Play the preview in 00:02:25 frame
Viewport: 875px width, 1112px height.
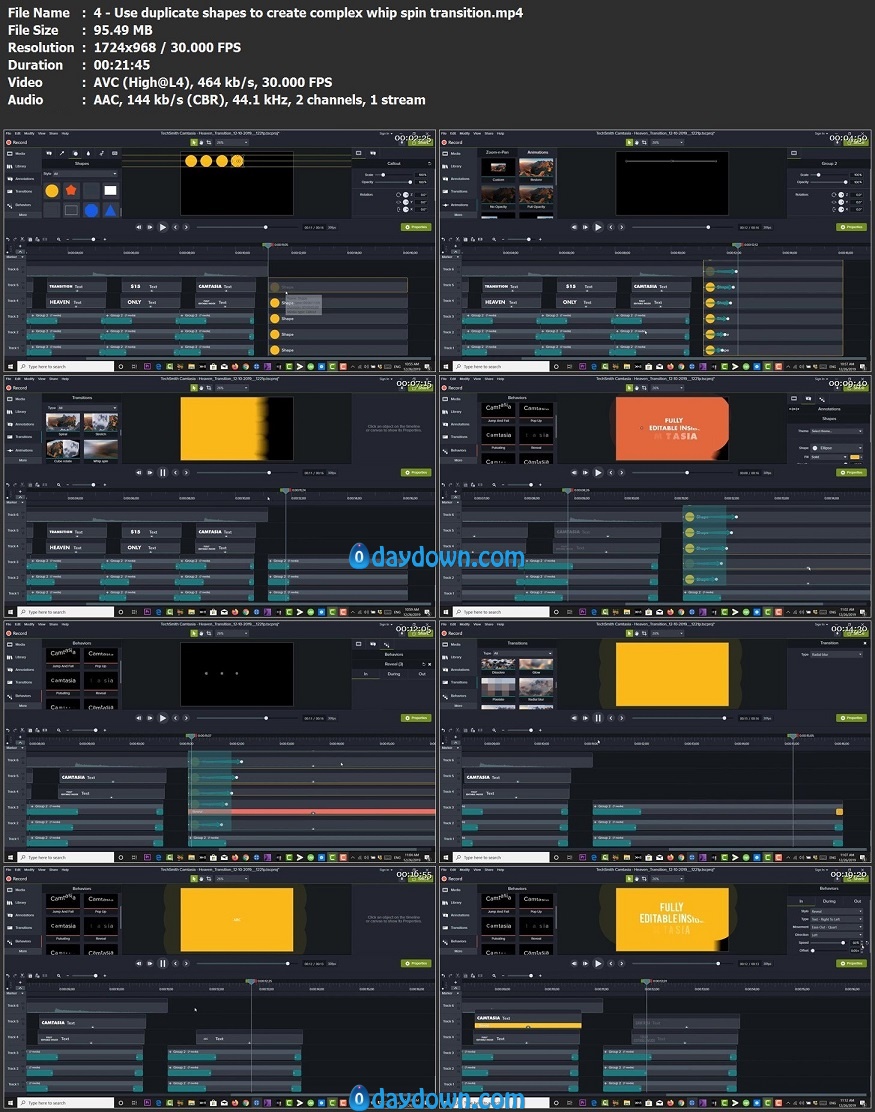tap(162, 227)
